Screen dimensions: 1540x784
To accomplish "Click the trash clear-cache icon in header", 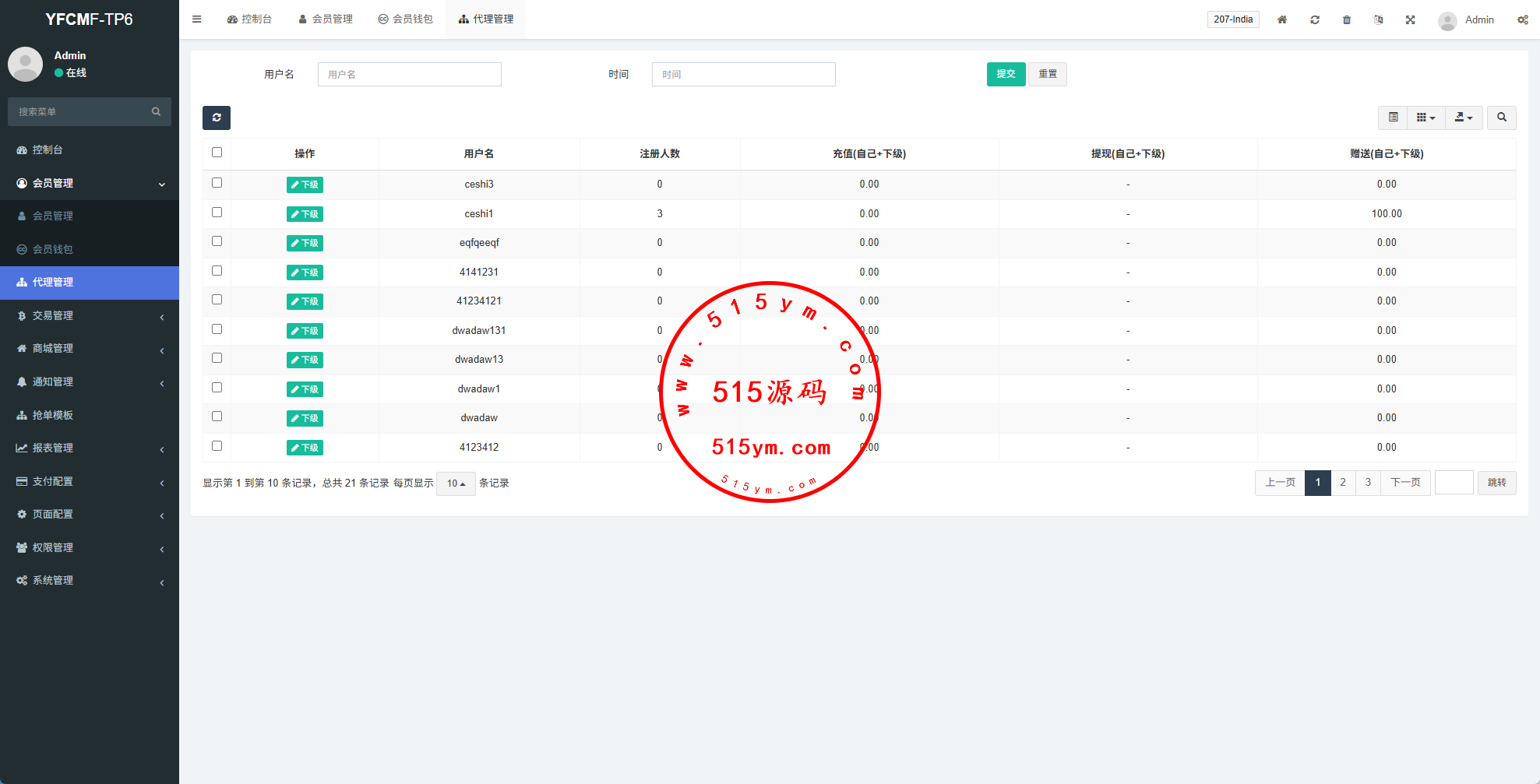I will pos(1346,19).
